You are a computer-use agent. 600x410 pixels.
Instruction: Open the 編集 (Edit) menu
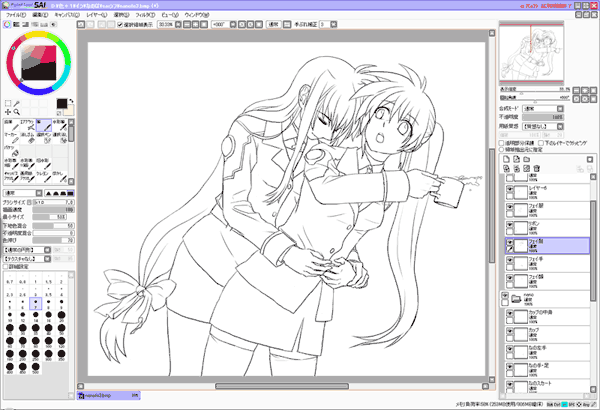pos(40,15)
